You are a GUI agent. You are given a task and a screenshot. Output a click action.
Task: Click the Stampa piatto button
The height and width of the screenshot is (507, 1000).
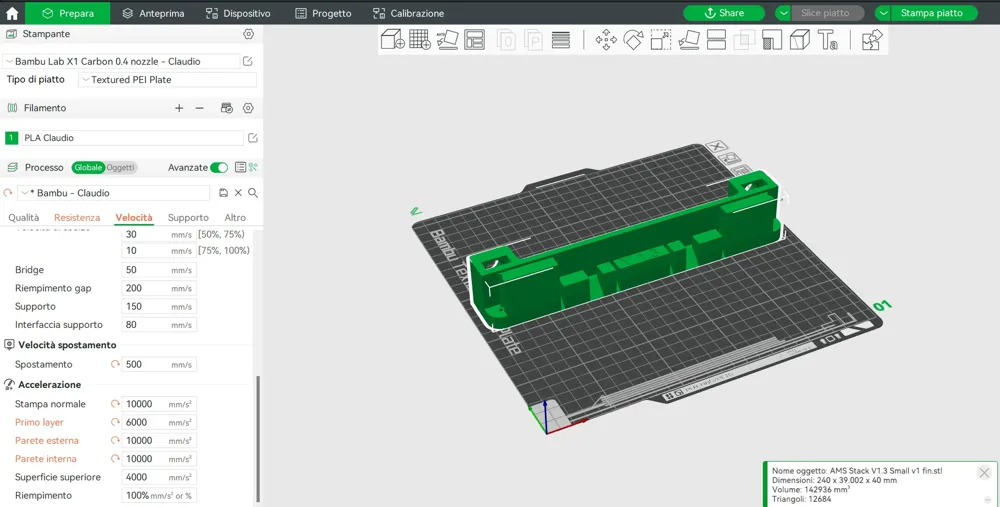[931, 14]
